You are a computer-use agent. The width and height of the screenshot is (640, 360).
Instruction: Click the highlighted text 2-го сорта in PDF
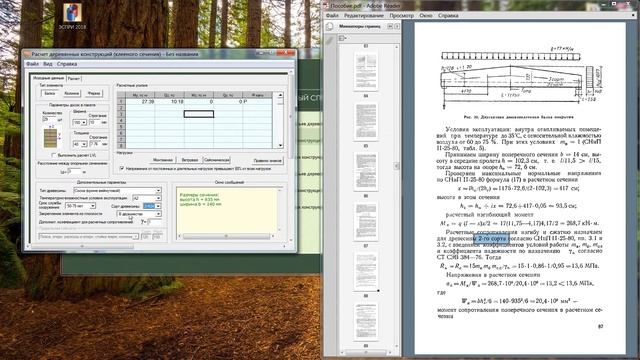tap(491, 238)
